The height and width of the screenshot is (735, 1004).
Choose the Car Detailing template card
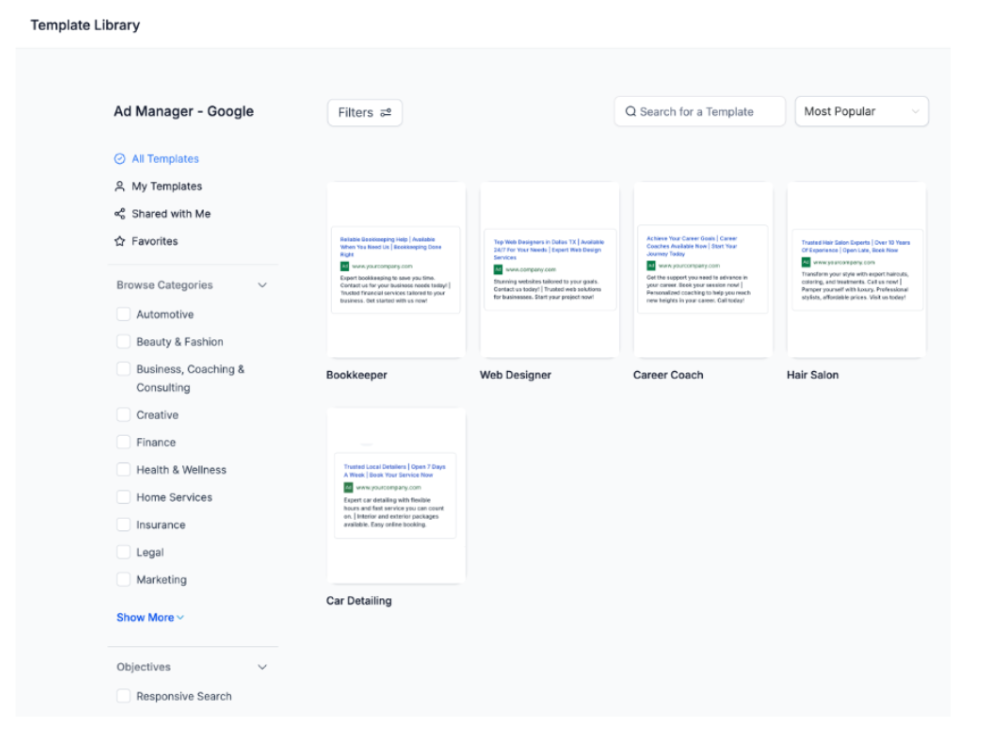(396, 496)
